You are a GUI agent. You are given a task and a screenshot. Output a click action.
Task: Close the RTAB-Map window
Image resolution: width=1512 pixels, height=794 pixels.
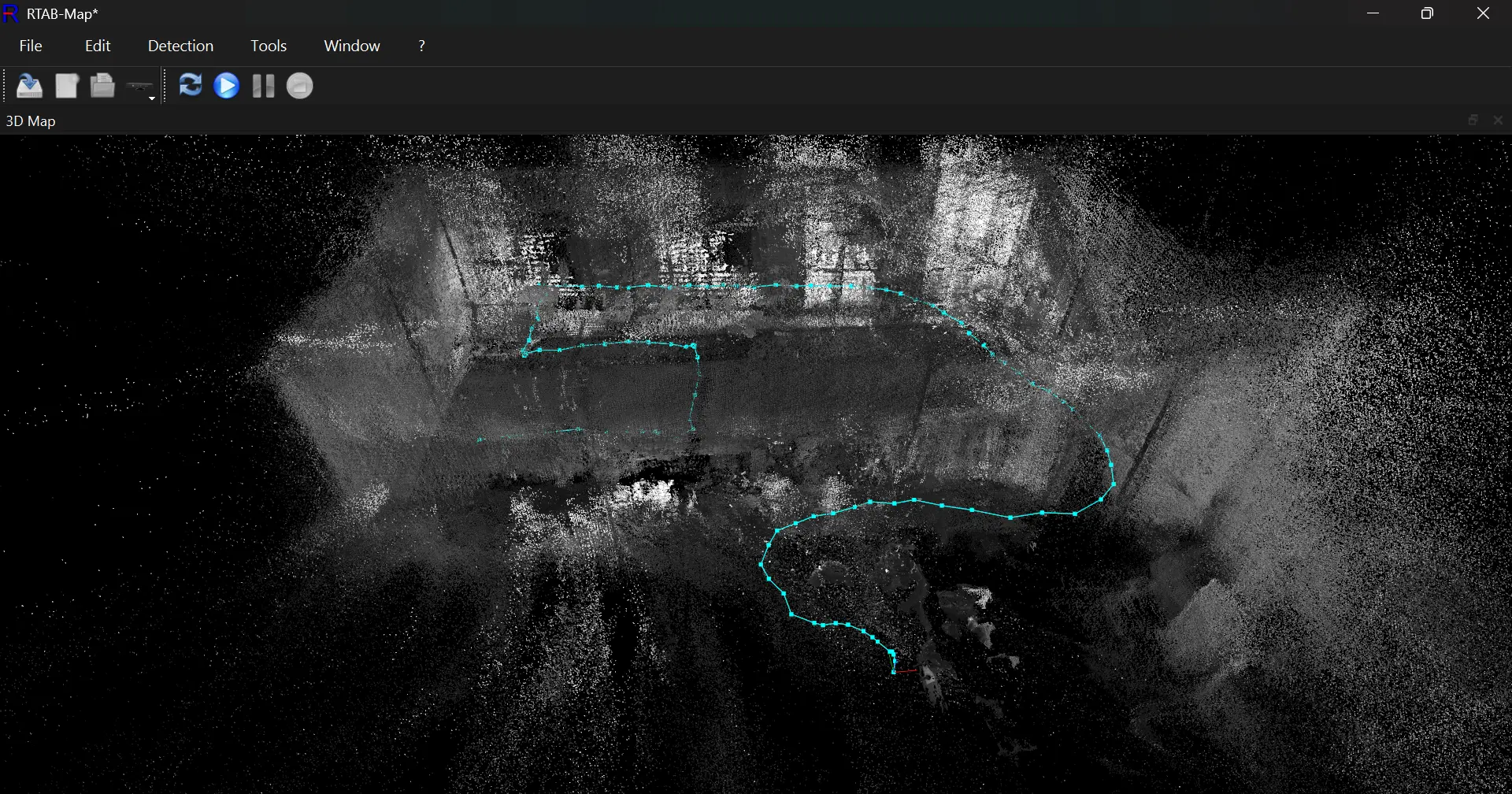pyautogui.click(x=1483, y=13)
